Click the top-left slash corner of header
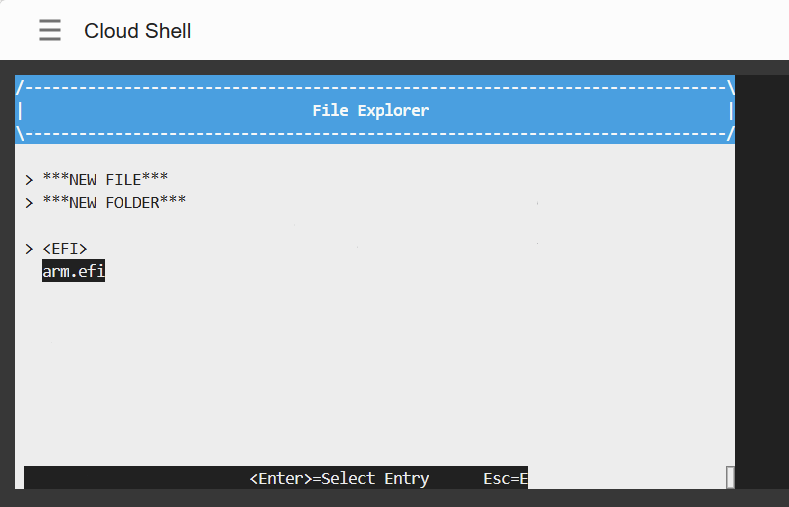 coord(20,87)
